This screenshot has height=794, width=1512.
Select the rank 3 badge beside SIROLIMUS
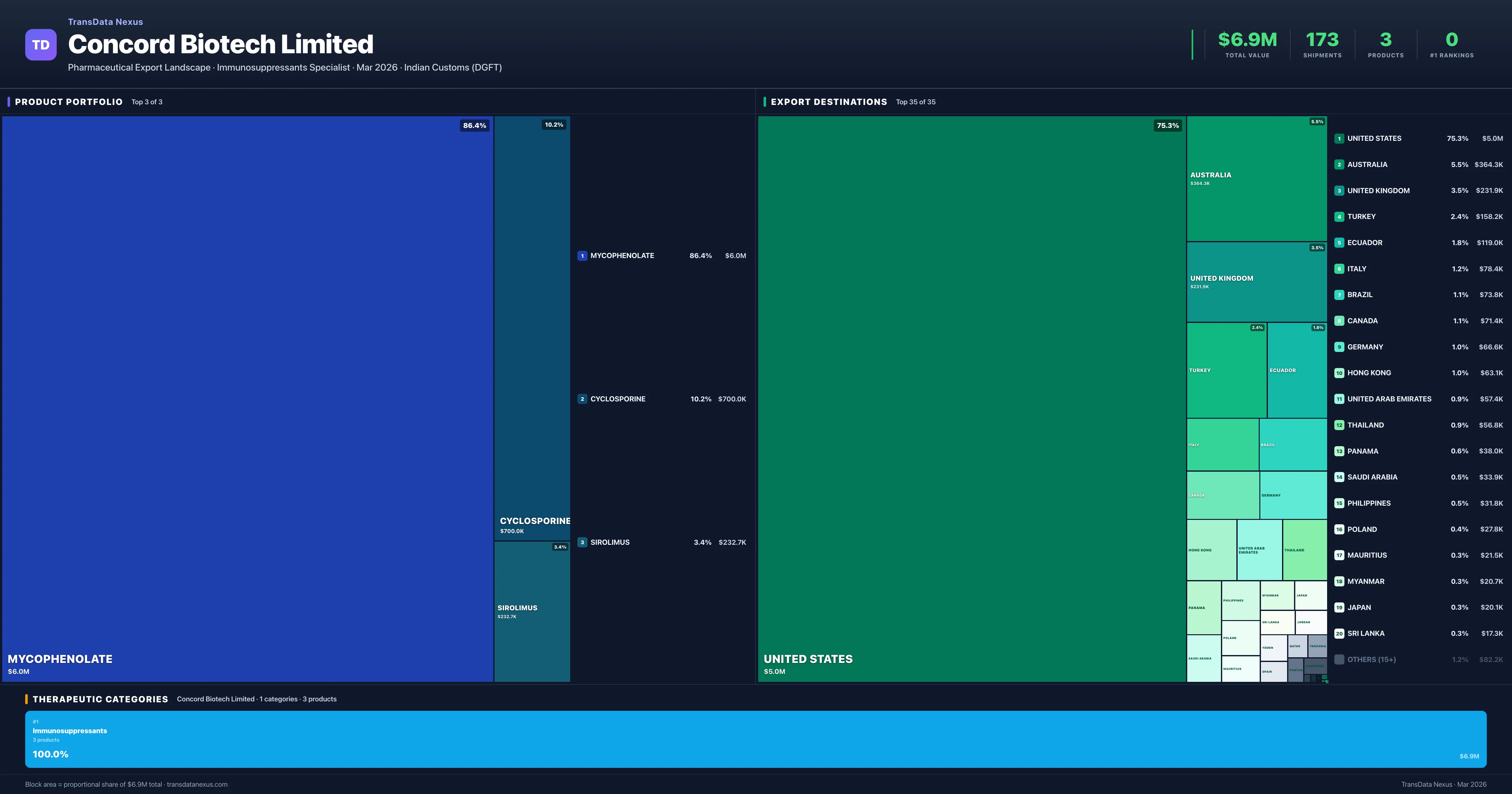pos(582,542)
